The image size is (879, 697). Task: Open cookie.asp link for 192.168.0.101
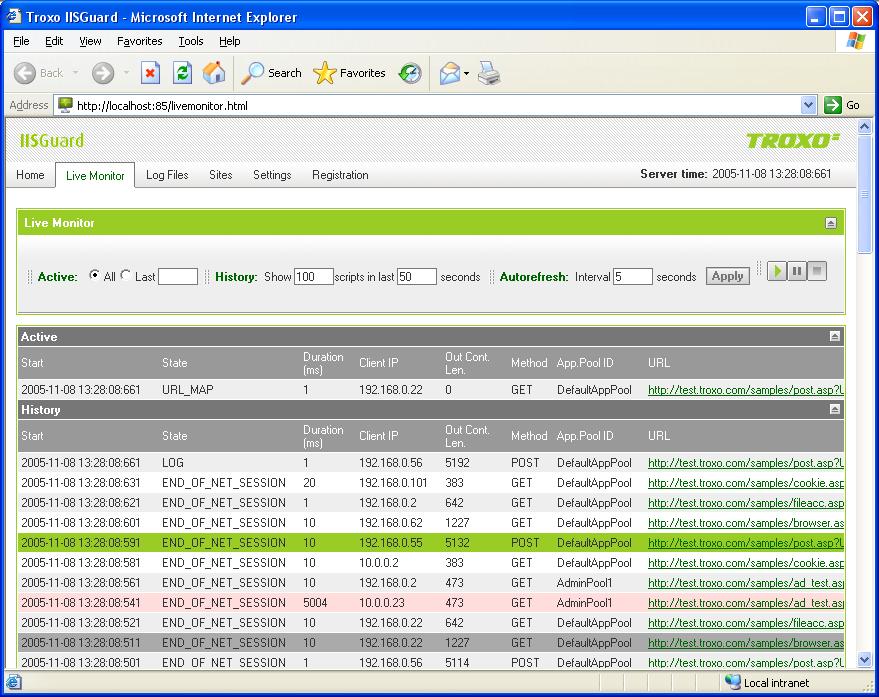(746, 483)
